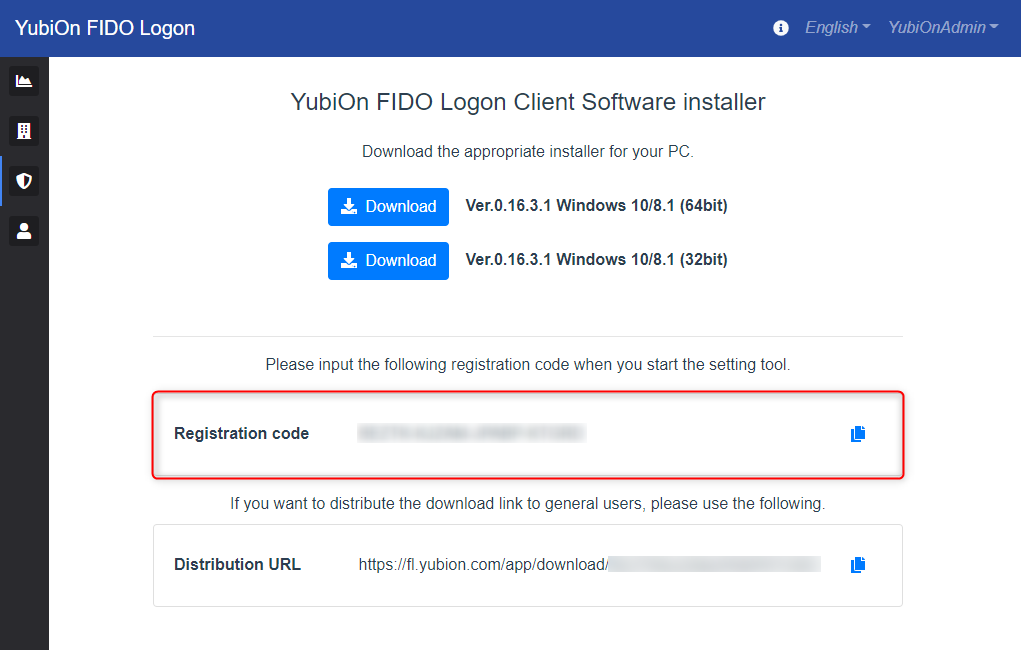The width and height of the screenshot is (1021, 650).
Task: Select the shield security icon in sidebar
Action: [24, 181]
